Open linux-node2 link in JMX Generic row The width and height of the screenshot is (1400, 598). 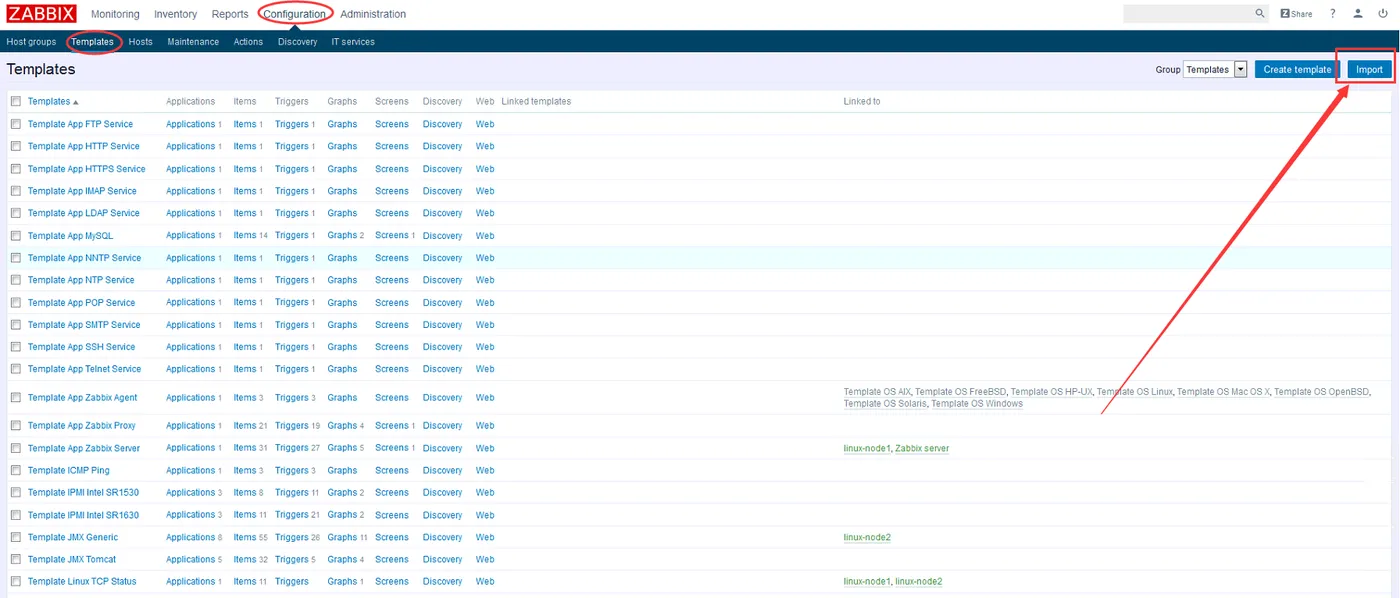(x=867, y=537)
